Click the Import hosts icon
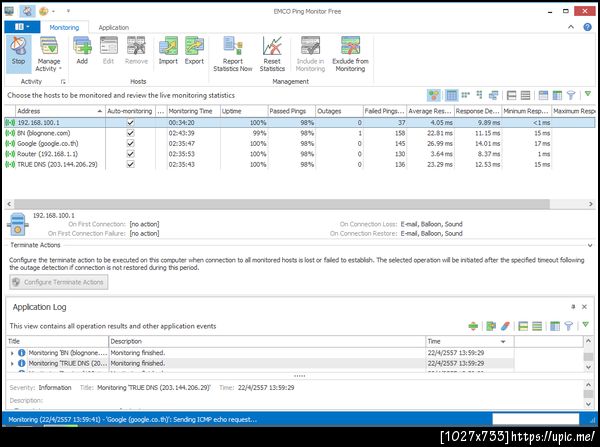600x447 pixels. pyautogui.click(x=168, y=51)
